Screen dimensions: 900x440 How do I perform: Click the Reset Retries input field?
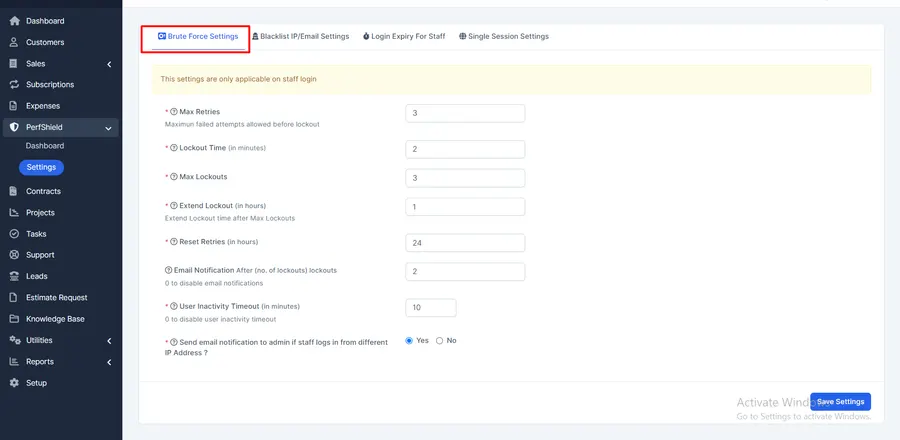(465, 243)
